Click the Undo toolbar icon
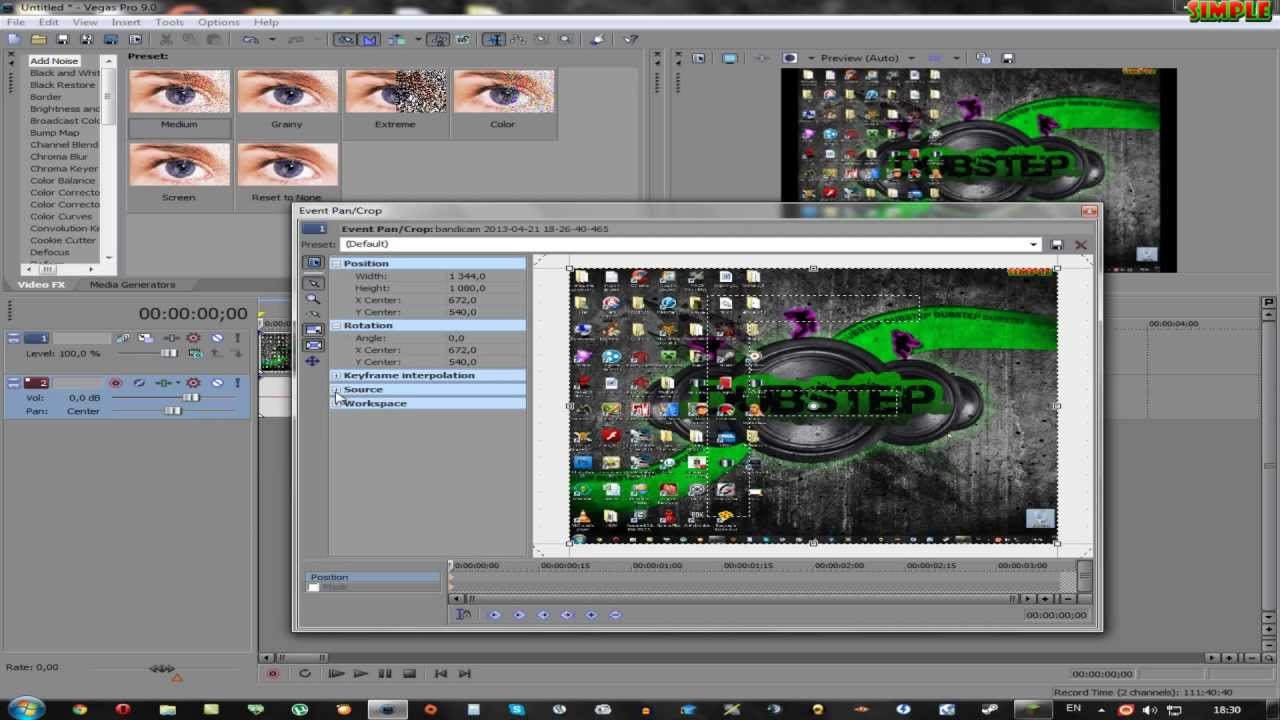The height and width of the screenshot is (720, 1280). [250, 39]
